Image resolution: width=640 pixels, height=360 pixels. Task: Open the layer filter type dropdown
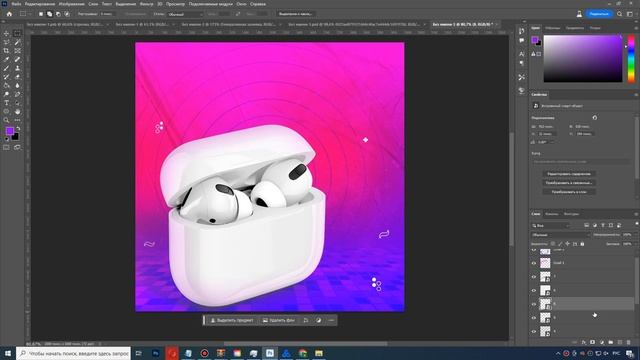550,225
